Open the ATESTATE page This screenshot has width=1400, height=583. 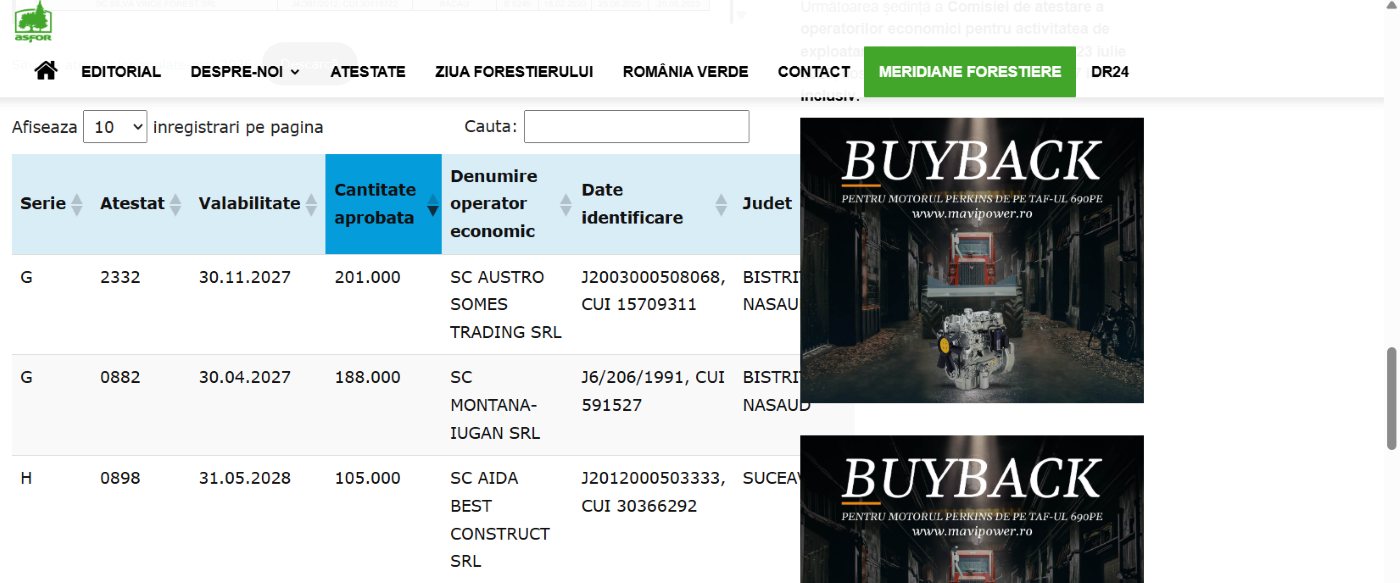pos(368,72)
